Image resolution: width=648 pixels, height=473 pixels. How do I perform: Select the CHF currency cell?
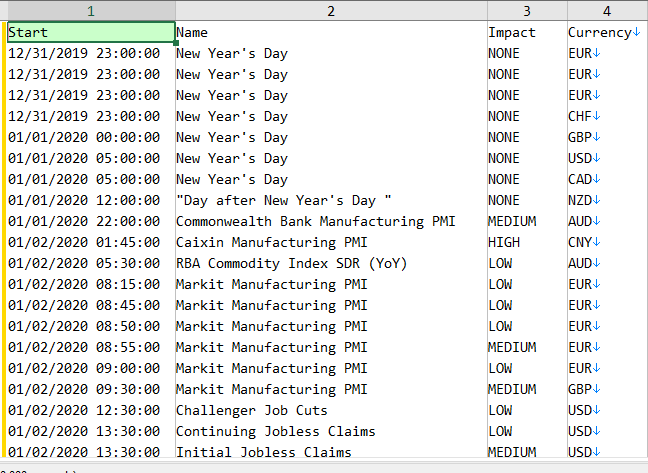point(607,116)
